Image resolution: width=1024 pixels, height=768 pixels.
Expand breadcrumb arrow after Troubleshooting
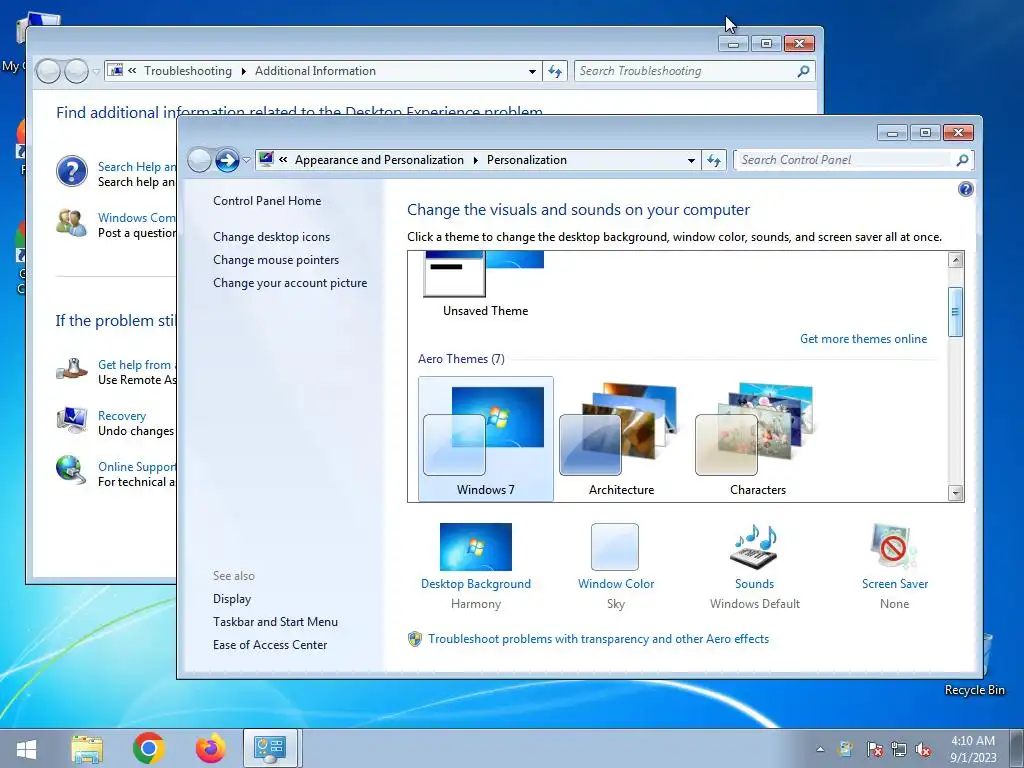pos(244,71)
